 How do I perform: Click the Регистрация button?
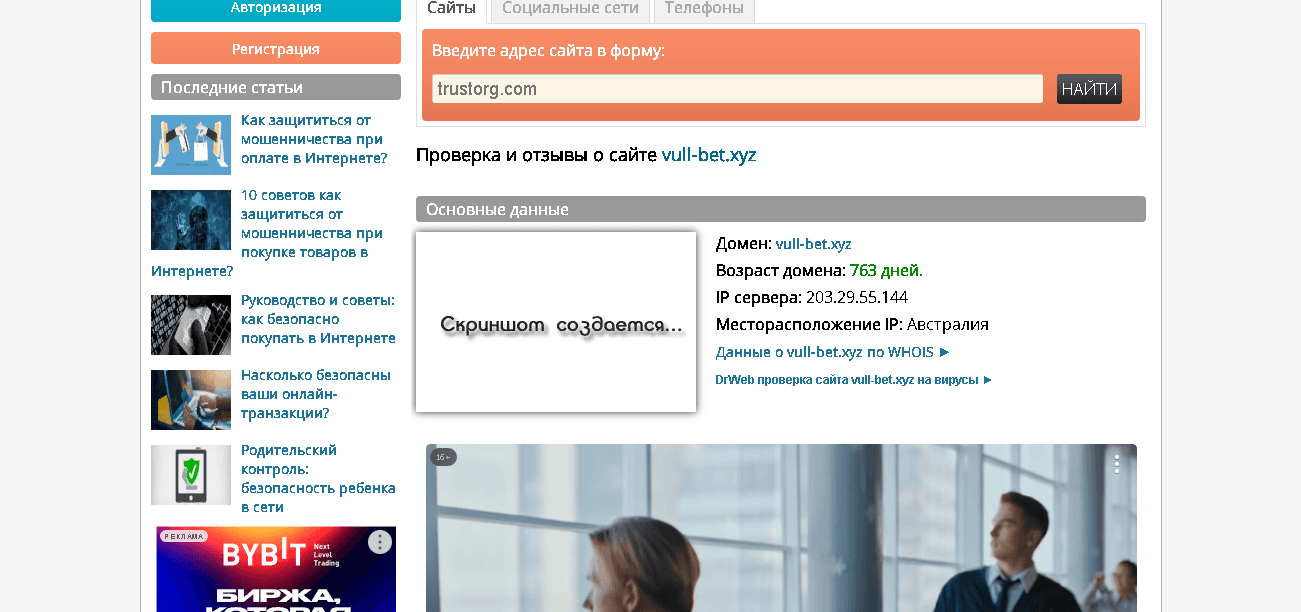click(275, 47)
